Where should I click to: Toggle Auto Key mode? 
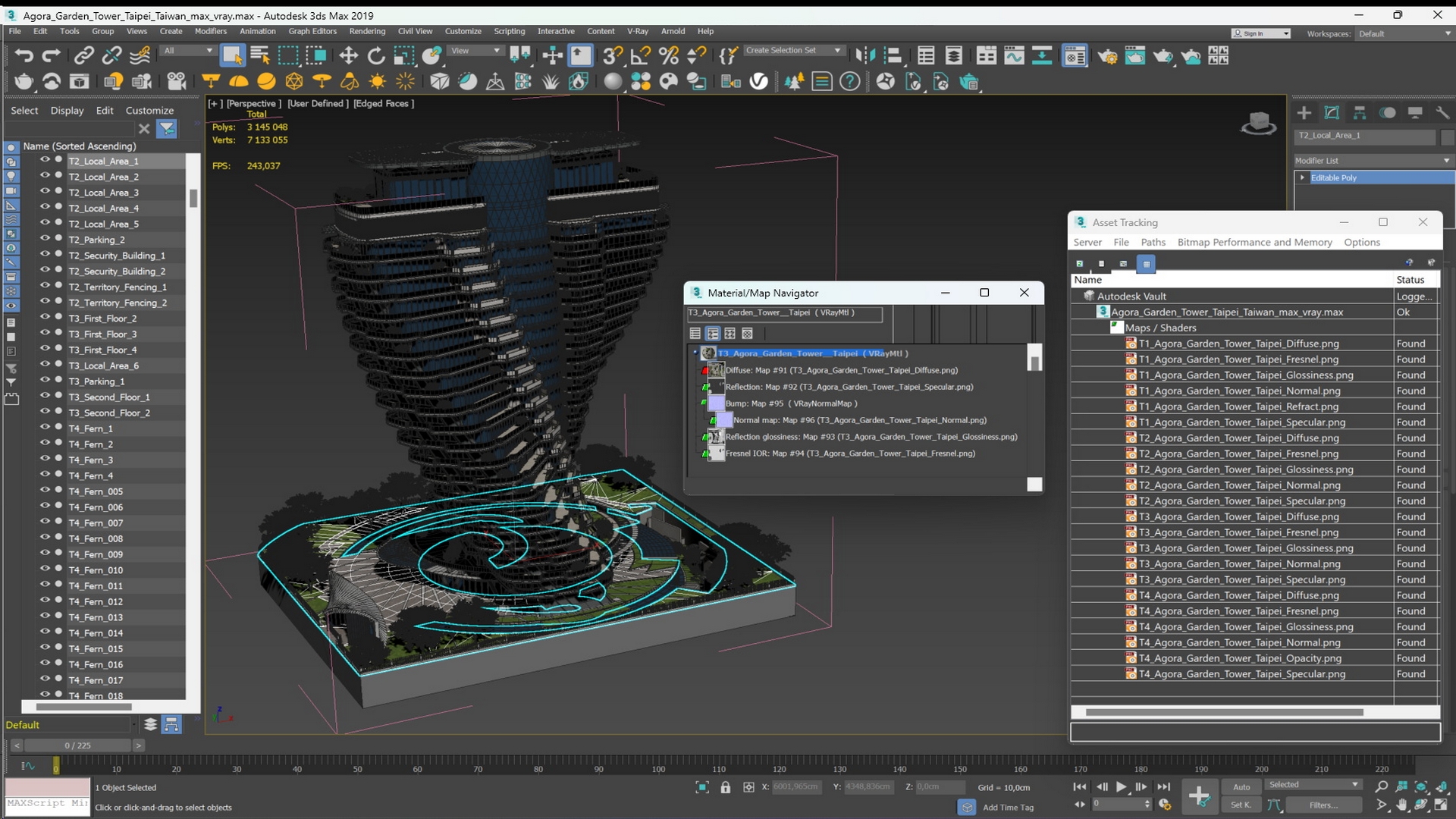pyautogui.click(x=1241, y=787)
